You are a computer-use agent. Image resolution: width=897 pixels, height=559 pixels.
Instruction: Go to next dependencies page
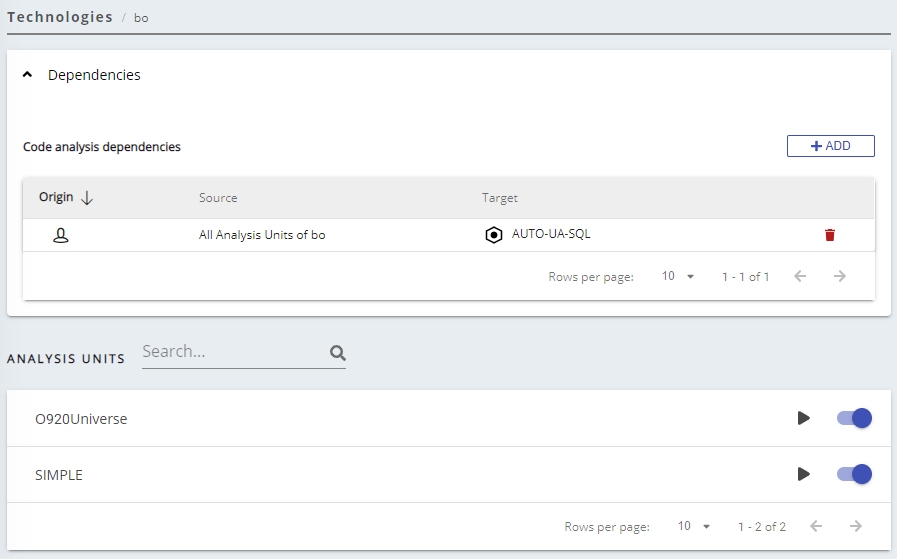click(840, 276)
